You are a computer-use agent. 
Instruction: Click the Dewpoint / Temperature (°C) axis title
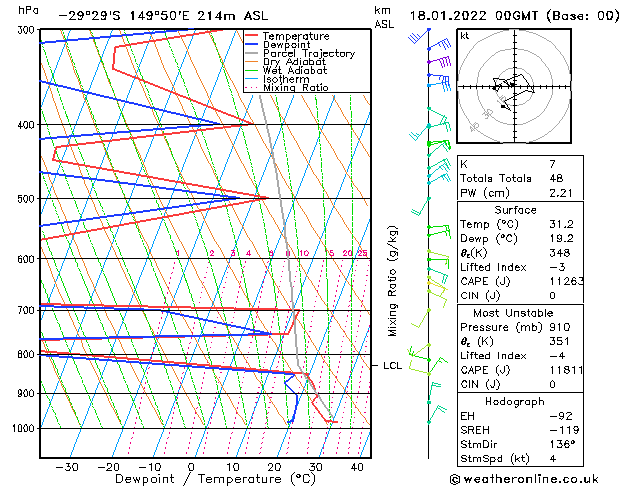point(215,479)
